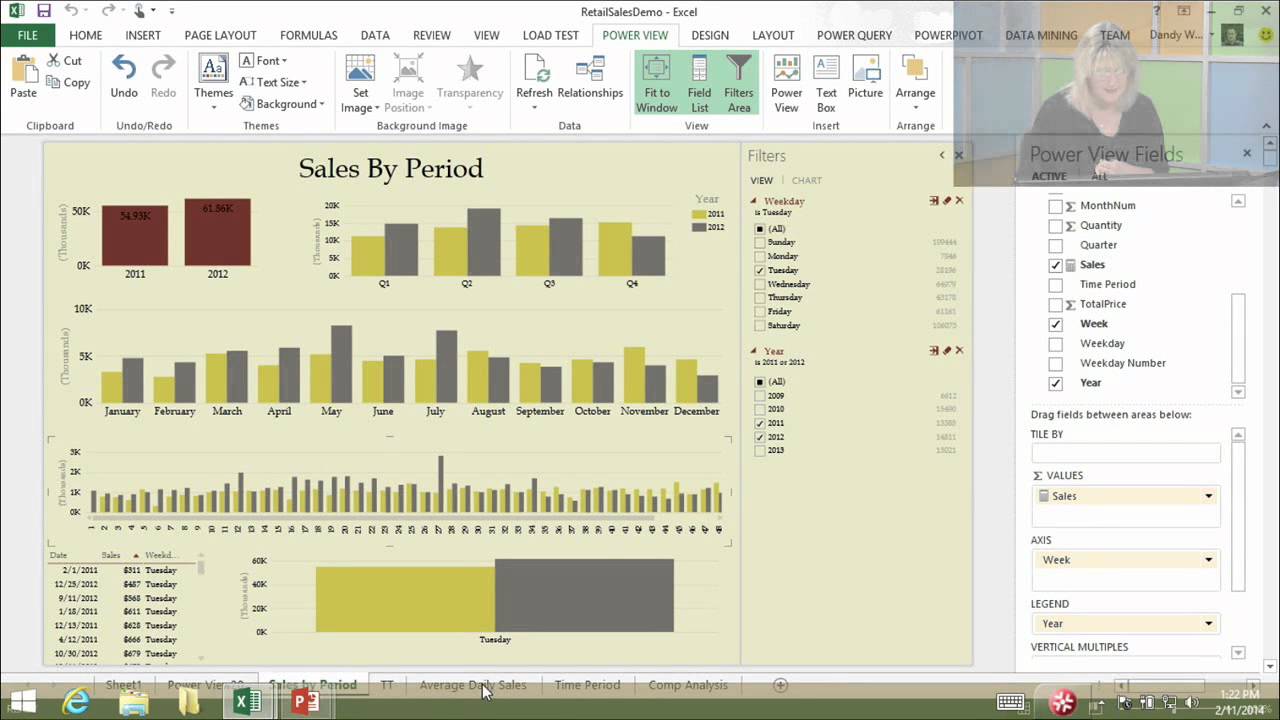Toggle the Filters Area button

click(739, 83)
